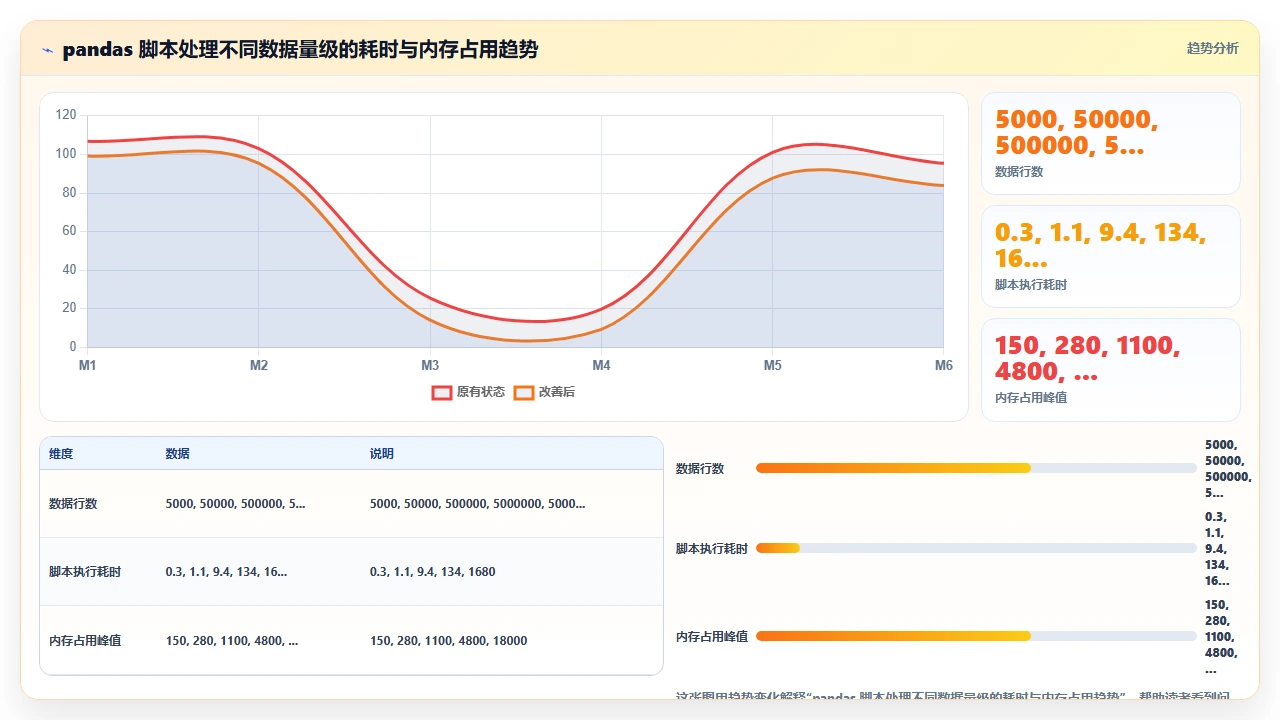
Task: Click the 脚本执行耗时 label left of its progress bar
Action: coord(712,548)
